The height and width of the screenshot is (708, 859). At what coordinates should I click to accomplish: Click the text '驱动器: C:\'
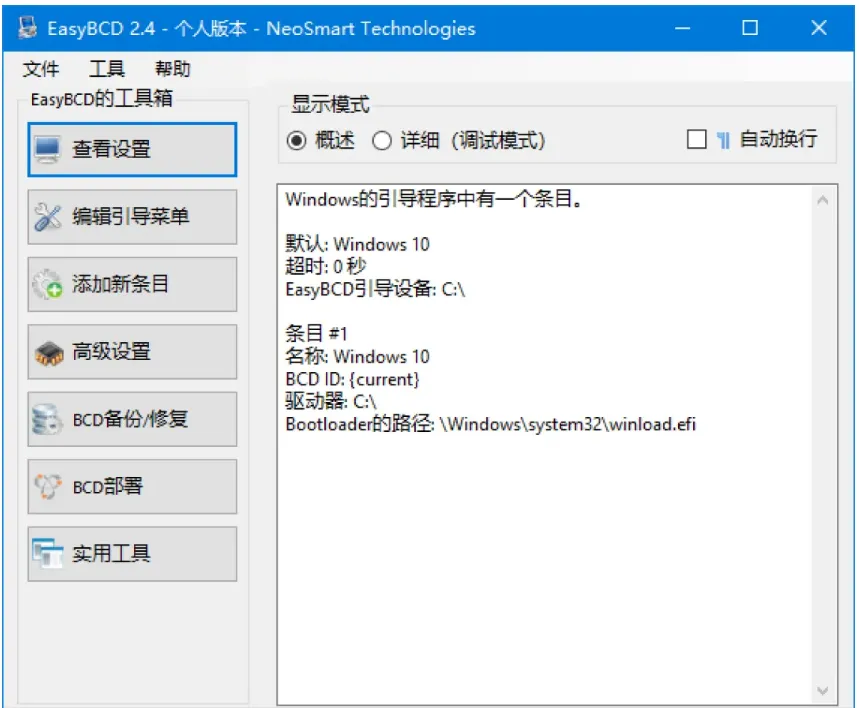(331, 402)
